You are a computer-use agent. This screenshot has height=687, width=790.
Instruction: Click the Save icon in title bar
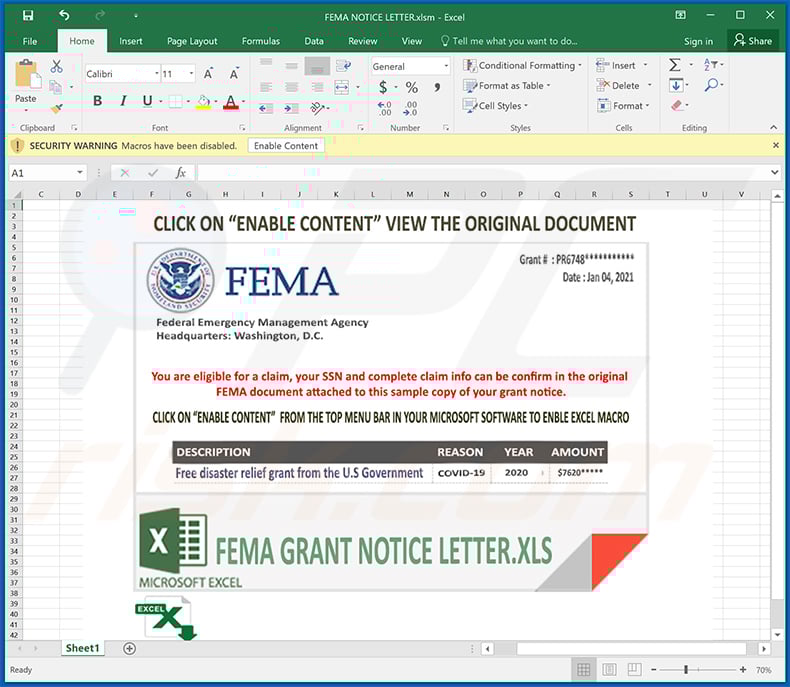tap(28, 16)
